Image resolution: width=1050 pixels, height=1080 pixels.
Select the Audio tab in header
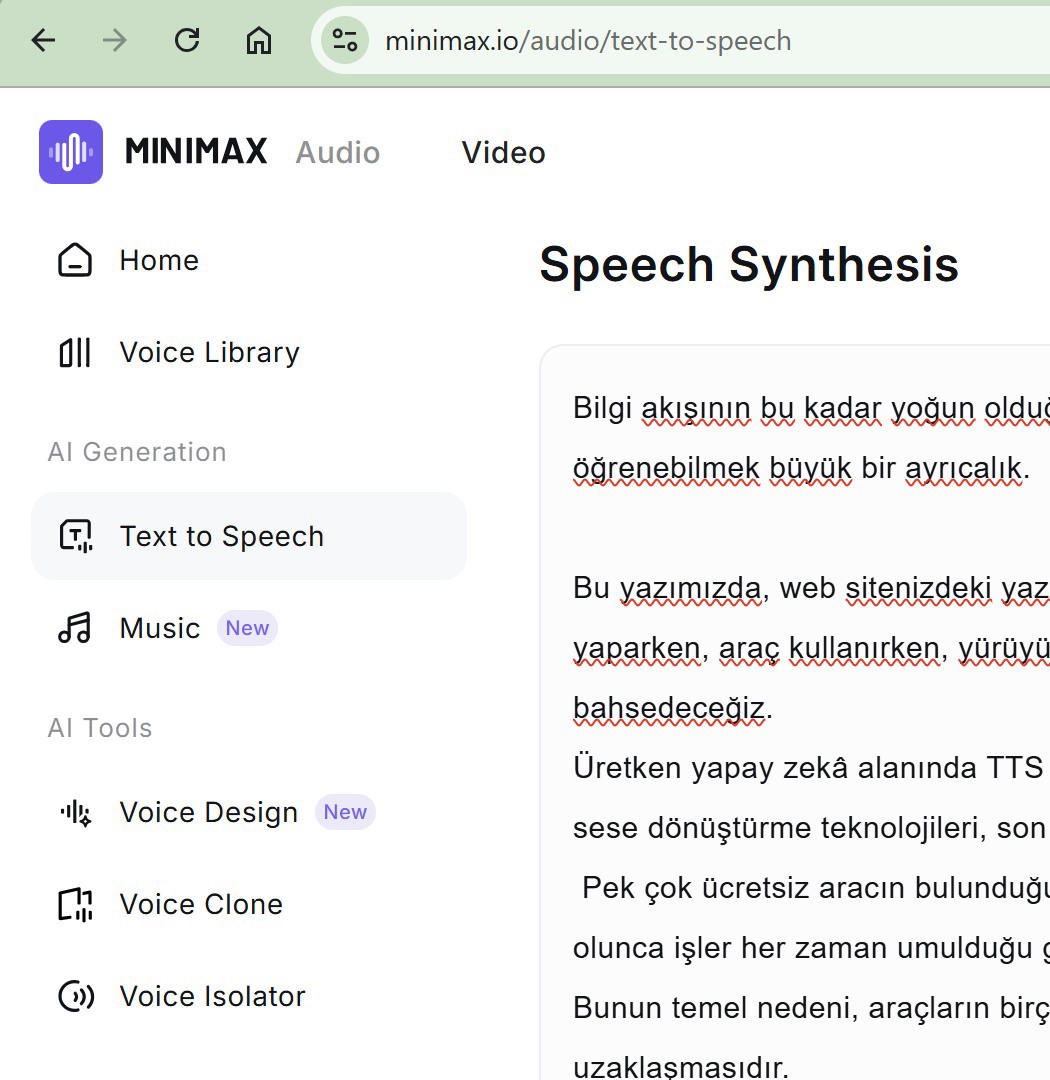point(338,152)
